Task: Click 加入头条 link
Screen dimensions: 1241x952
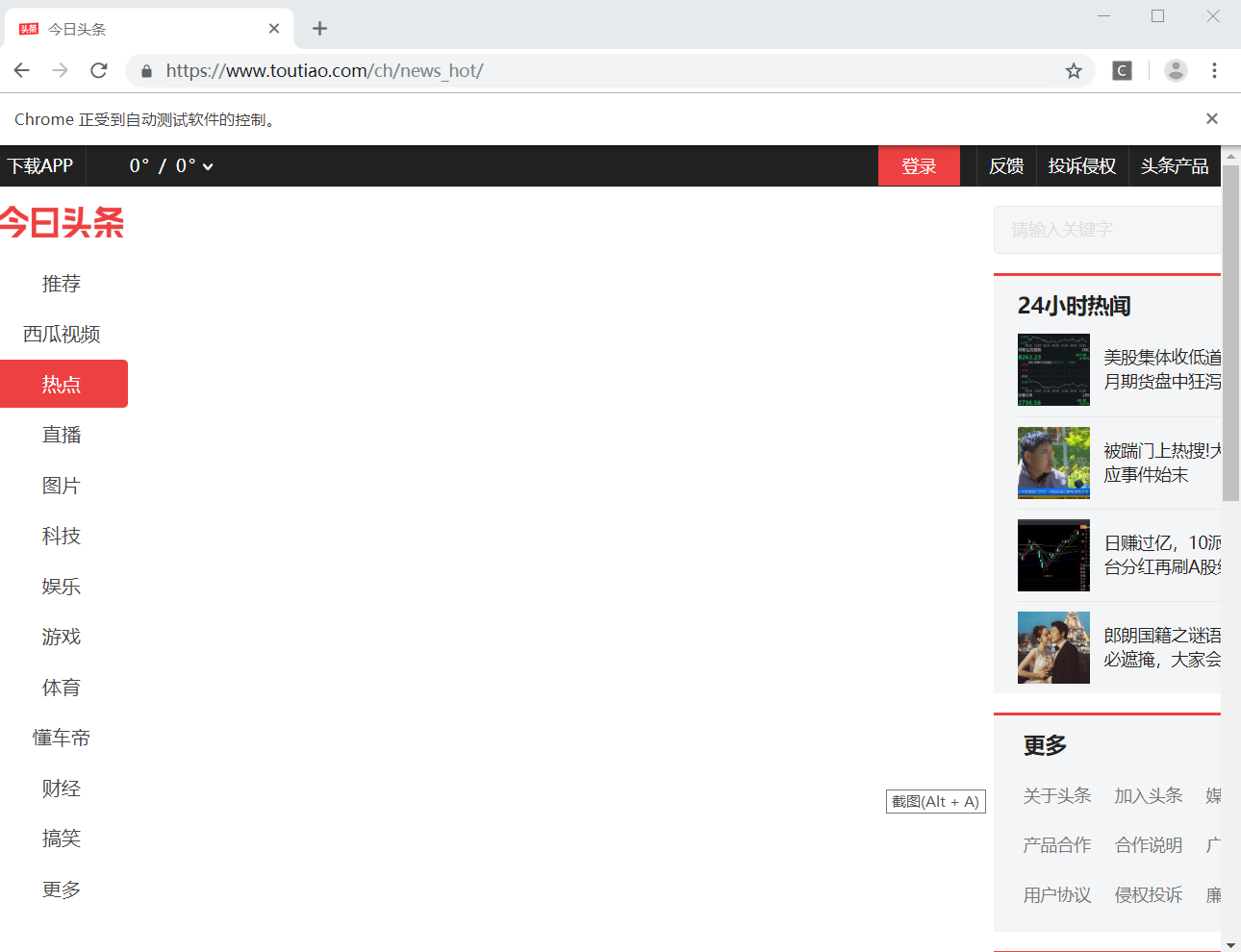Action: pos(1149,795)
